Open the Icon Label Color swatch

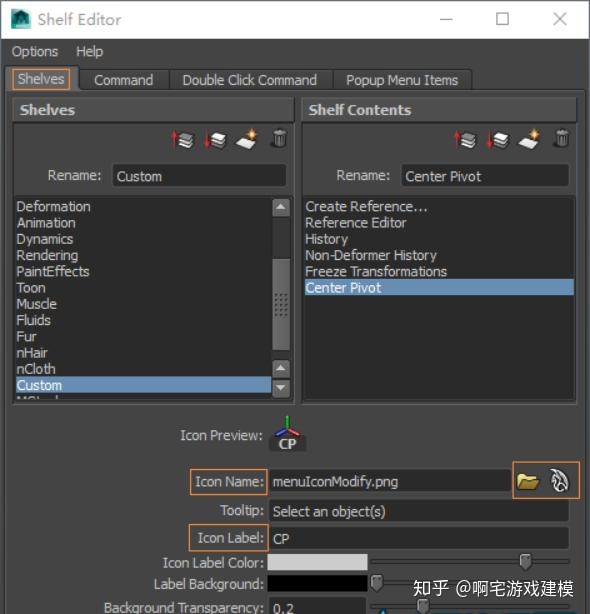pos(318,562)
